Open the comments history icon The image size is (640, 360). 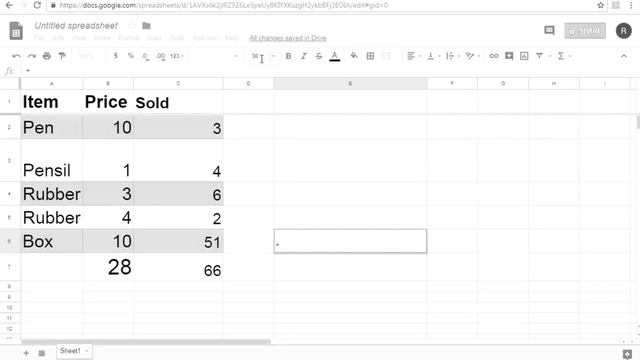coord(549,30)
